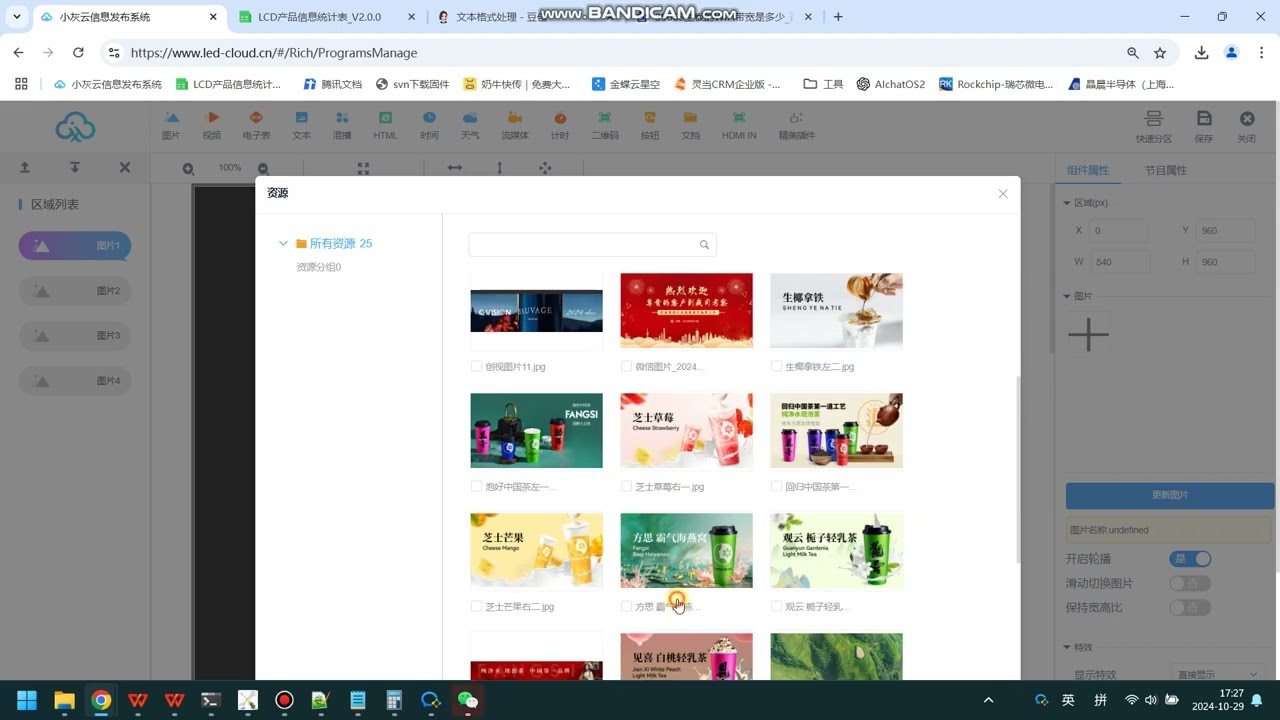Select the 方思 霸气海燕窝 thumbnail
Viewport: 1280px width, 720px height.
[x=686, y=550]
